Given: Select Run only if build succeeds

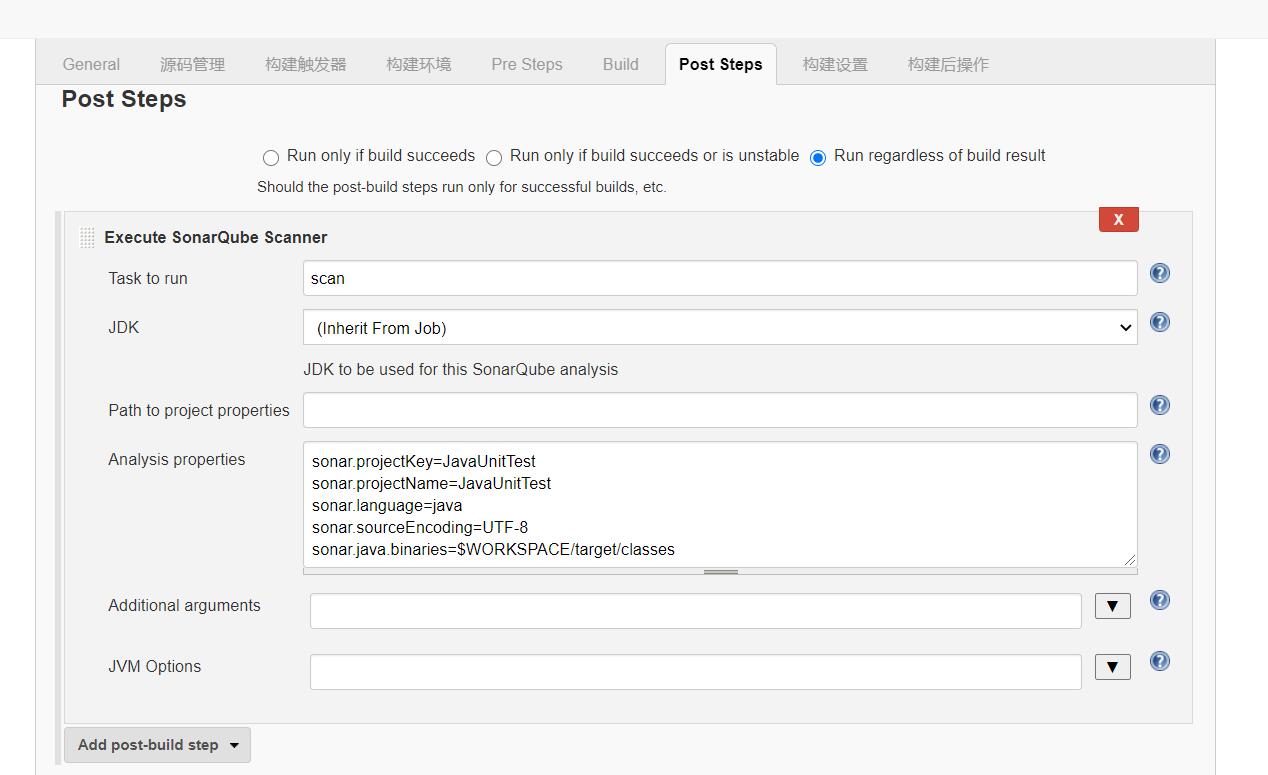Looking at the screenshot, I should pos(270,157).
